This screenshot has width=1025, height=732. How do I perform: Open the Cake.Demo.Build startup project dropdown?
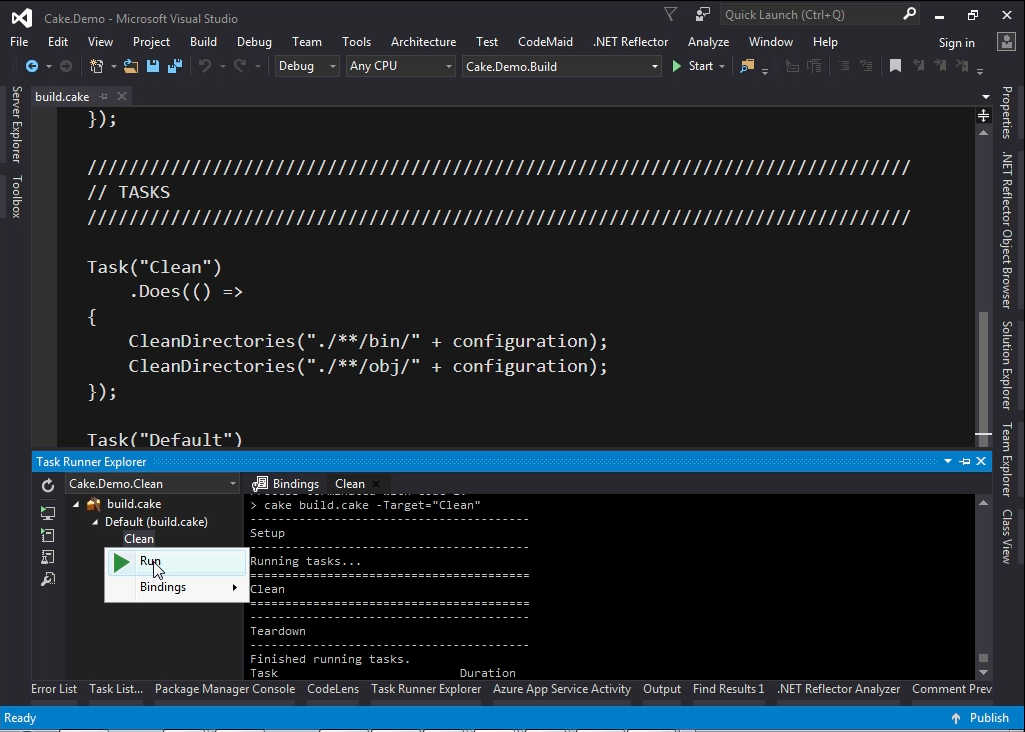pyautogui.click(x=561, y=66)
